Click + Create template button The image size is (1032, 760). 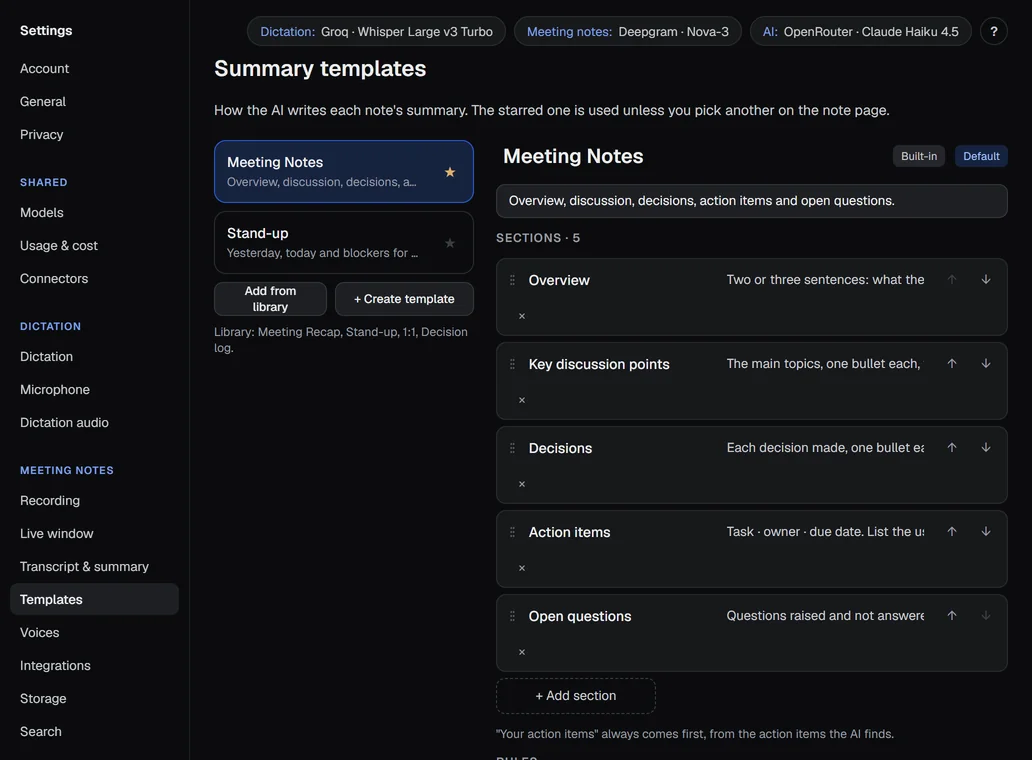pos(404,299)
